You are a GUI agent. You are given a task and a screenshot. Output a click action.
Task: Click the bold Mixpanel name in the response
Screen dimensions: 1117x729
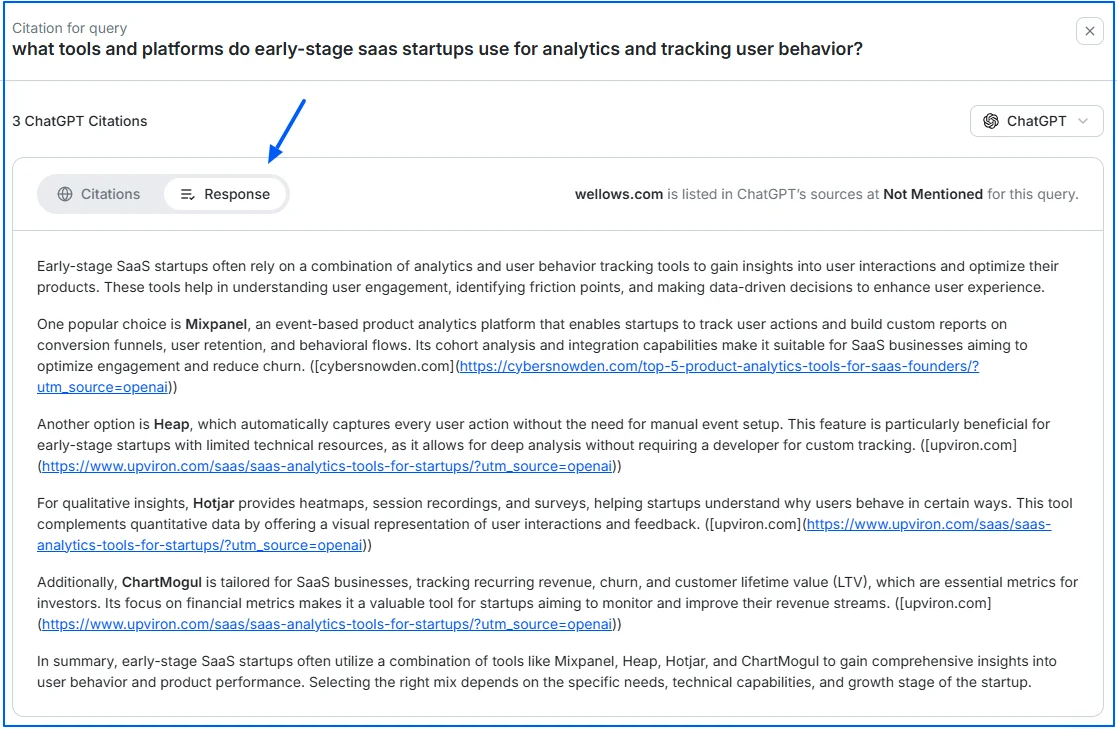click(x=215, y=325)
